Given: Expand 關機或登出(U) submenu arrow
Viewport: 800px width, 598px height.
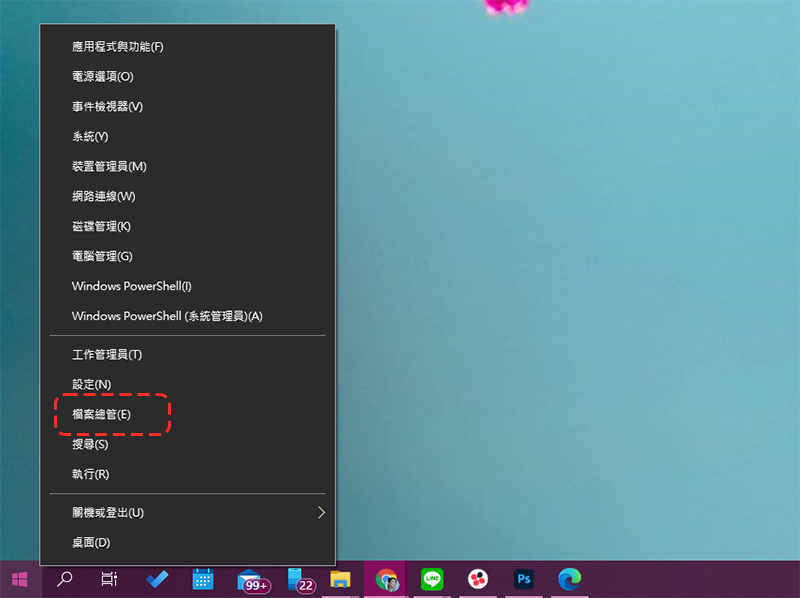Looking at the screenshot, I should [x=321, y=513].
